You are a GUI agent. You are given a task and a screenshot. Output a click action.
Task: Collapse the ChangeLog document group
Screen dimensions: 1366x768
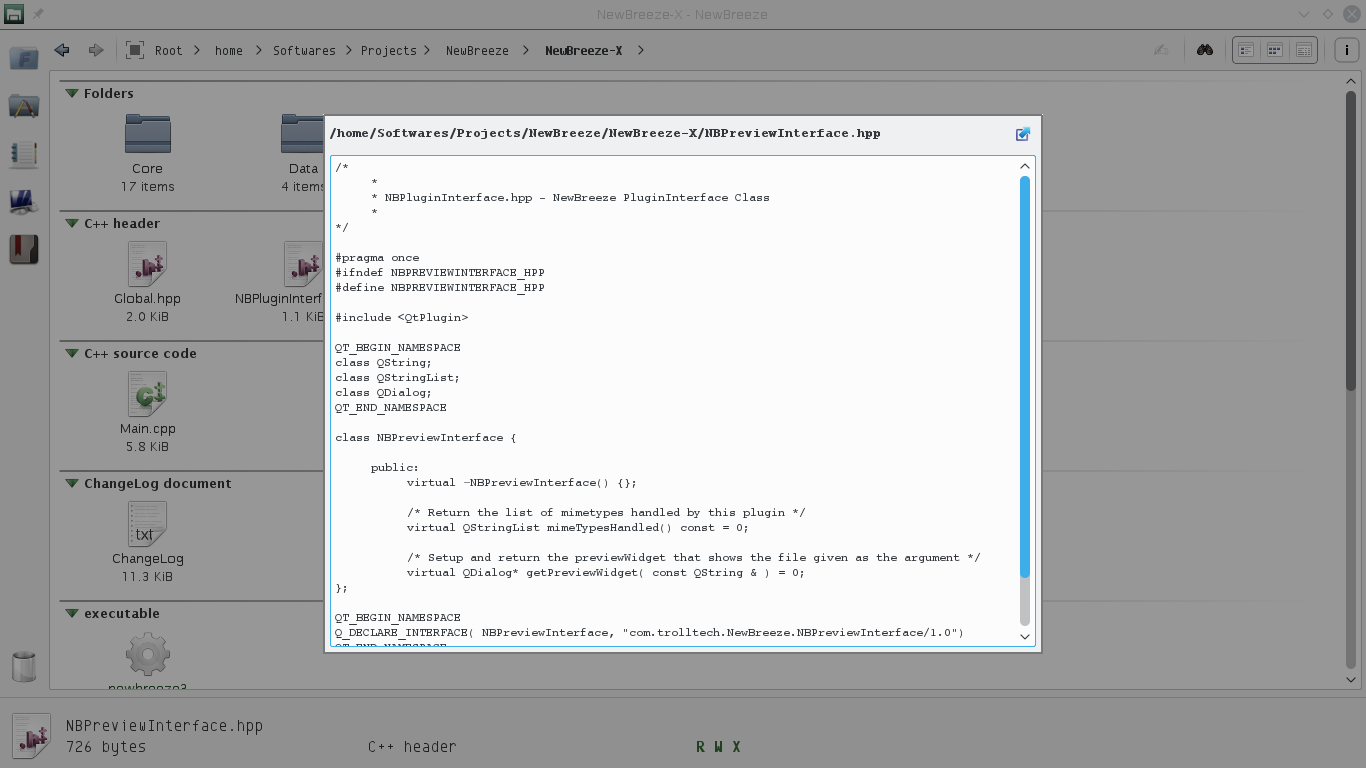pyautogui.click(x=72, y=483)
